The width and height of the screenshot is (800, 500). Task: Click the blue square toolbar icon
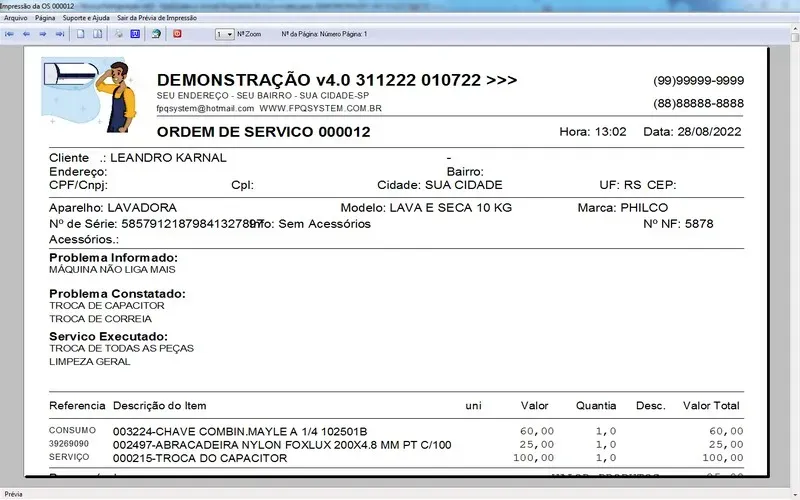pyautogui.click(x=135, y=34)
